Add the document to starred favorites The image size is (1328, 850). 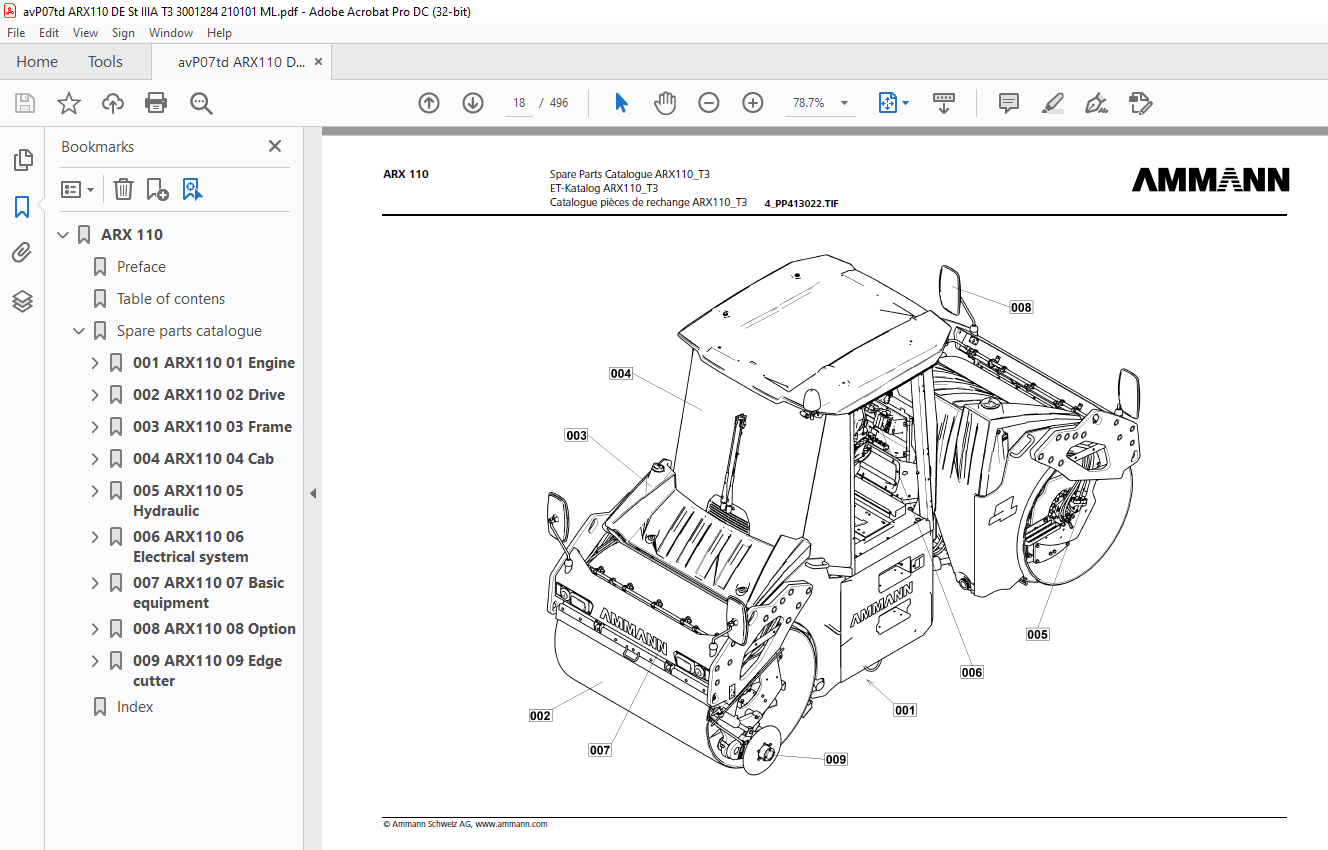[69, 103]
